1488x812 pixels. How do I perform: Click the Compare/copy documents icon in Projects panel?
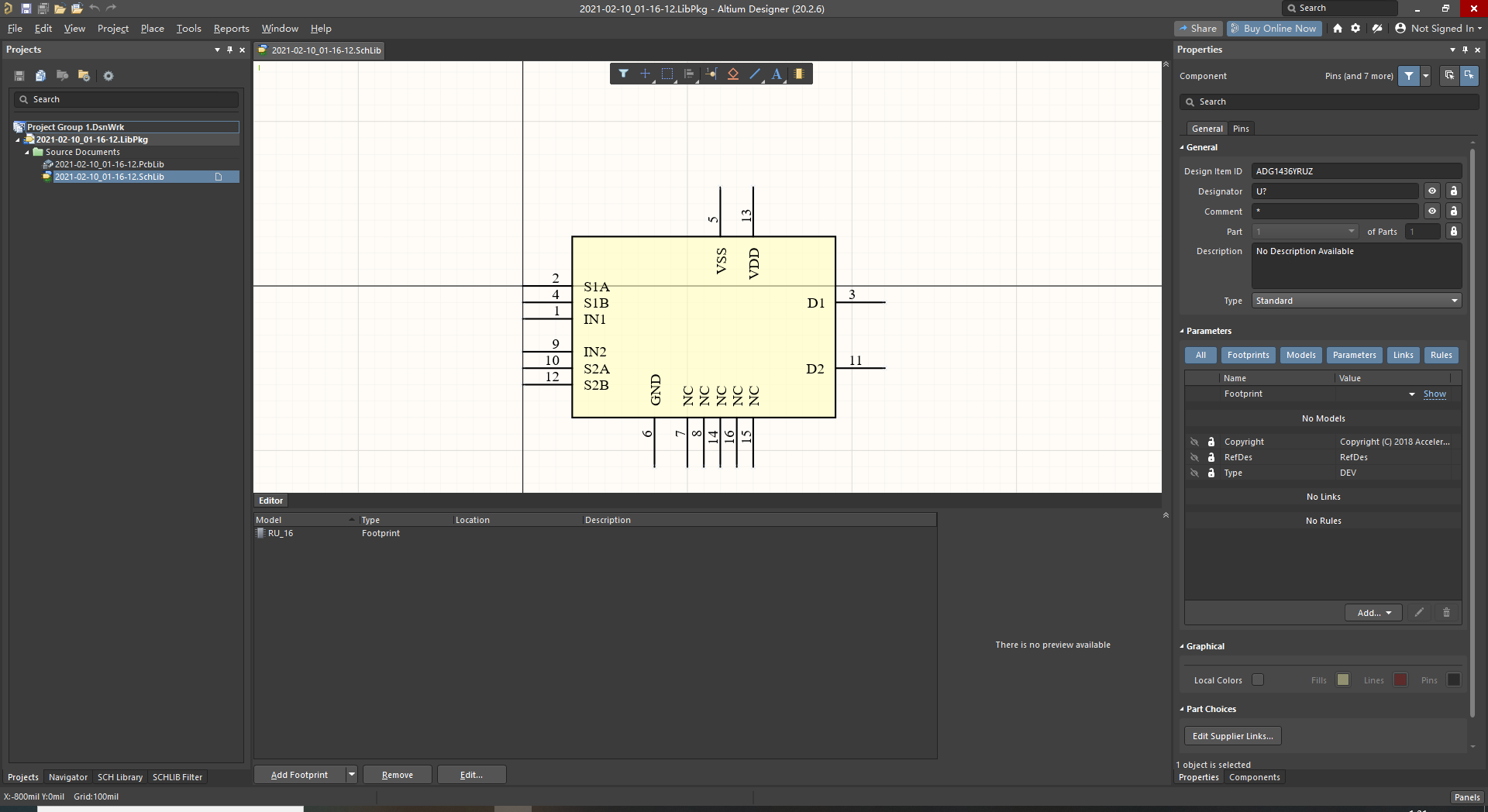[x=40, y=76]
